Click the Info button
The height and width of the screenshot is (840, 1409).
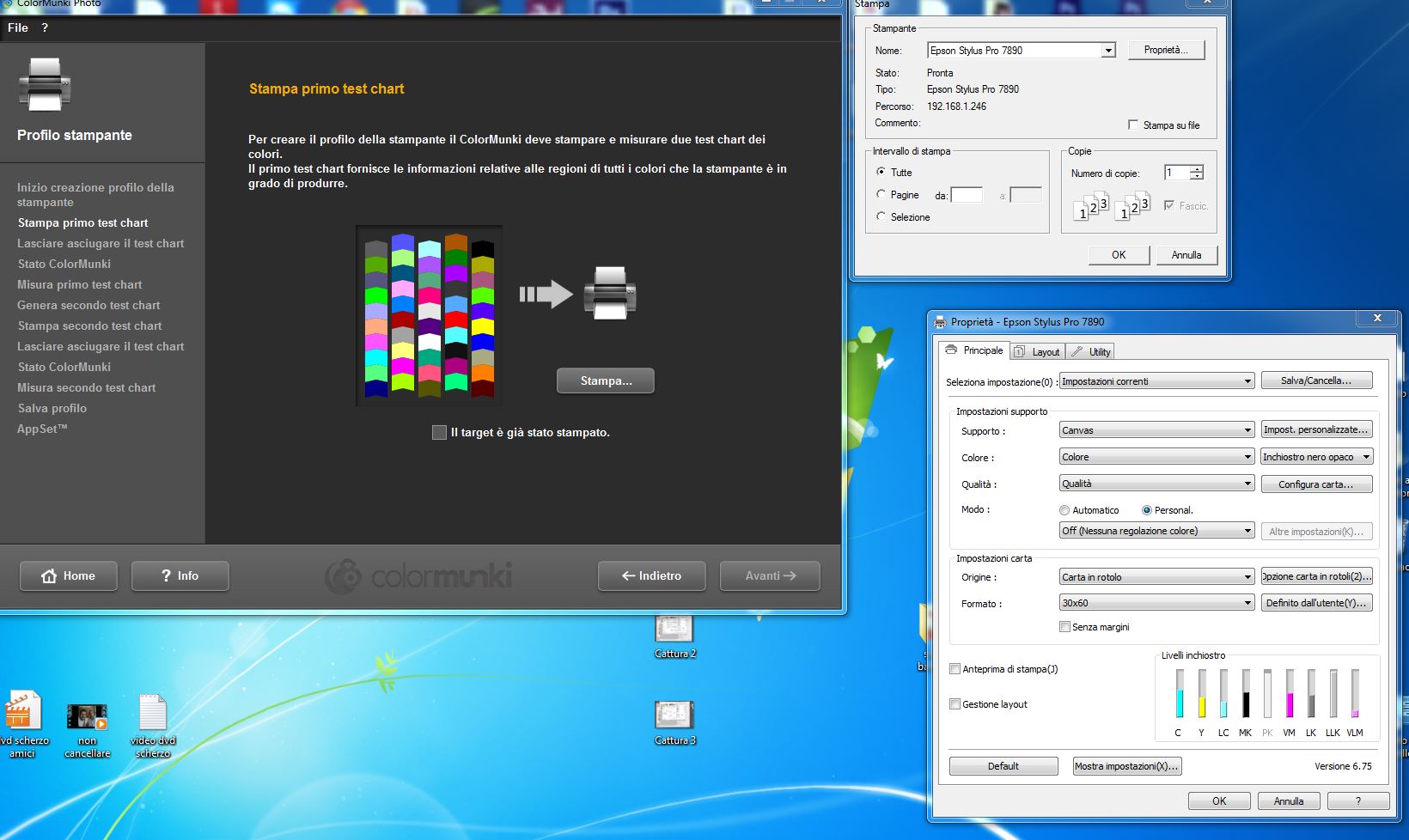pos(180,576)
